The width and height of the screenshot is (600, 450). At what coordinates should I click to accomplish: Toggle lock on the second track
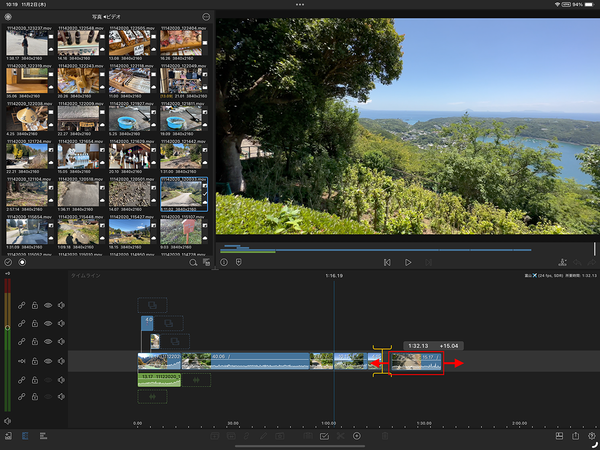click(x=35, y=323)
